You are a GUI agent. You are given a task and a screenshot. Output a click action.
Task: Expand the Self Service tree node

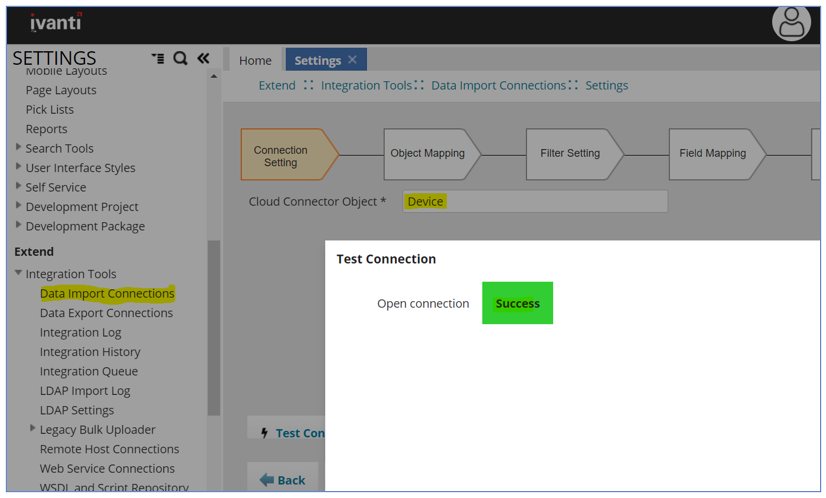[x=18, y=187]
